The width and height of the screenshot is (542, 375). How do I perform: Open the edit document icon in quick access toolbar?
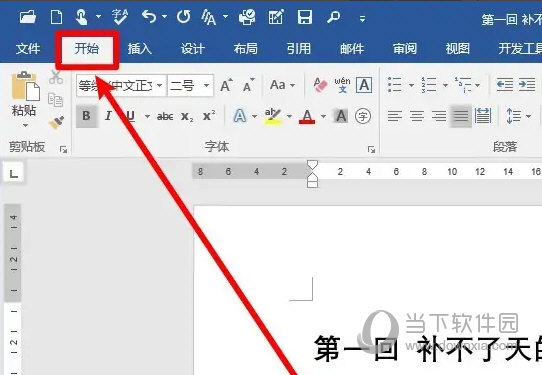276,17
